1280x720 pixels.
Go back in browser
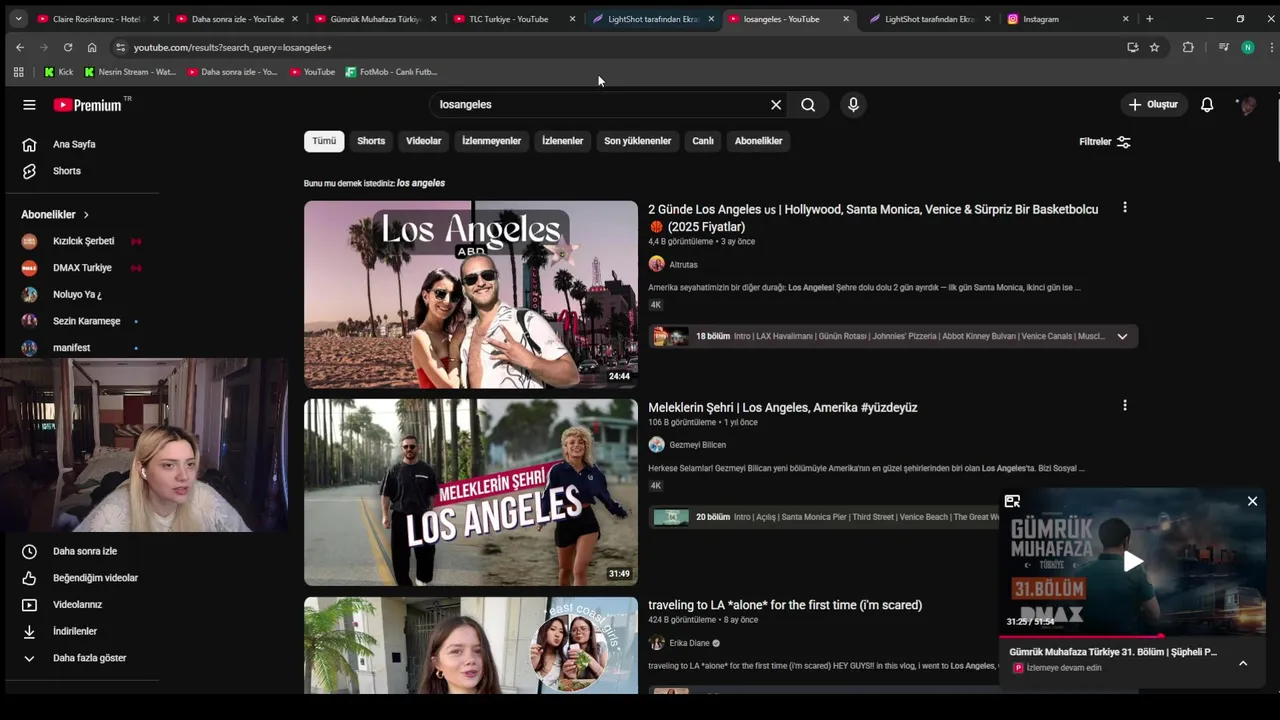click(x=20, y=47)
